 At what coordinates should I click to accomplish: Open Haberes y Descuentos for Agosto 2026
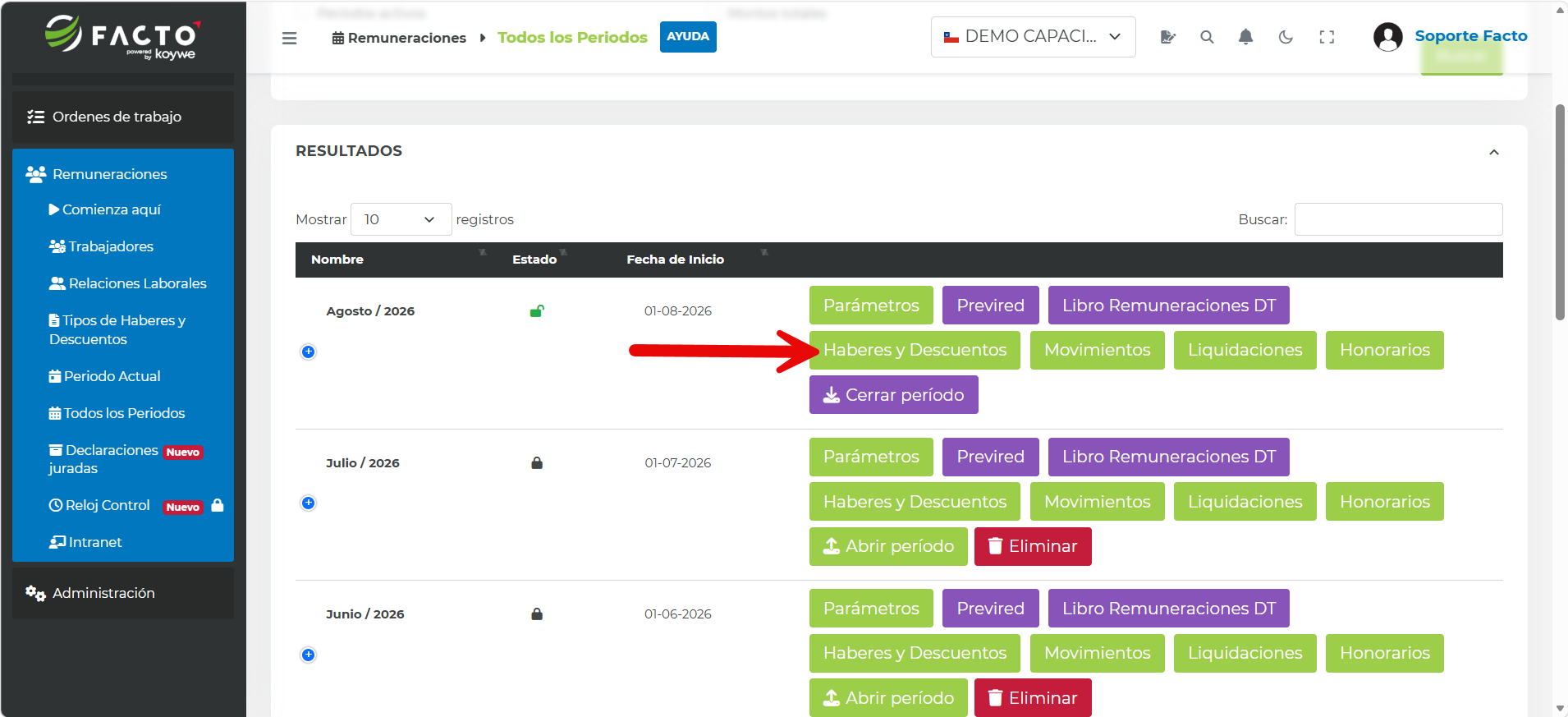[915, 350]
